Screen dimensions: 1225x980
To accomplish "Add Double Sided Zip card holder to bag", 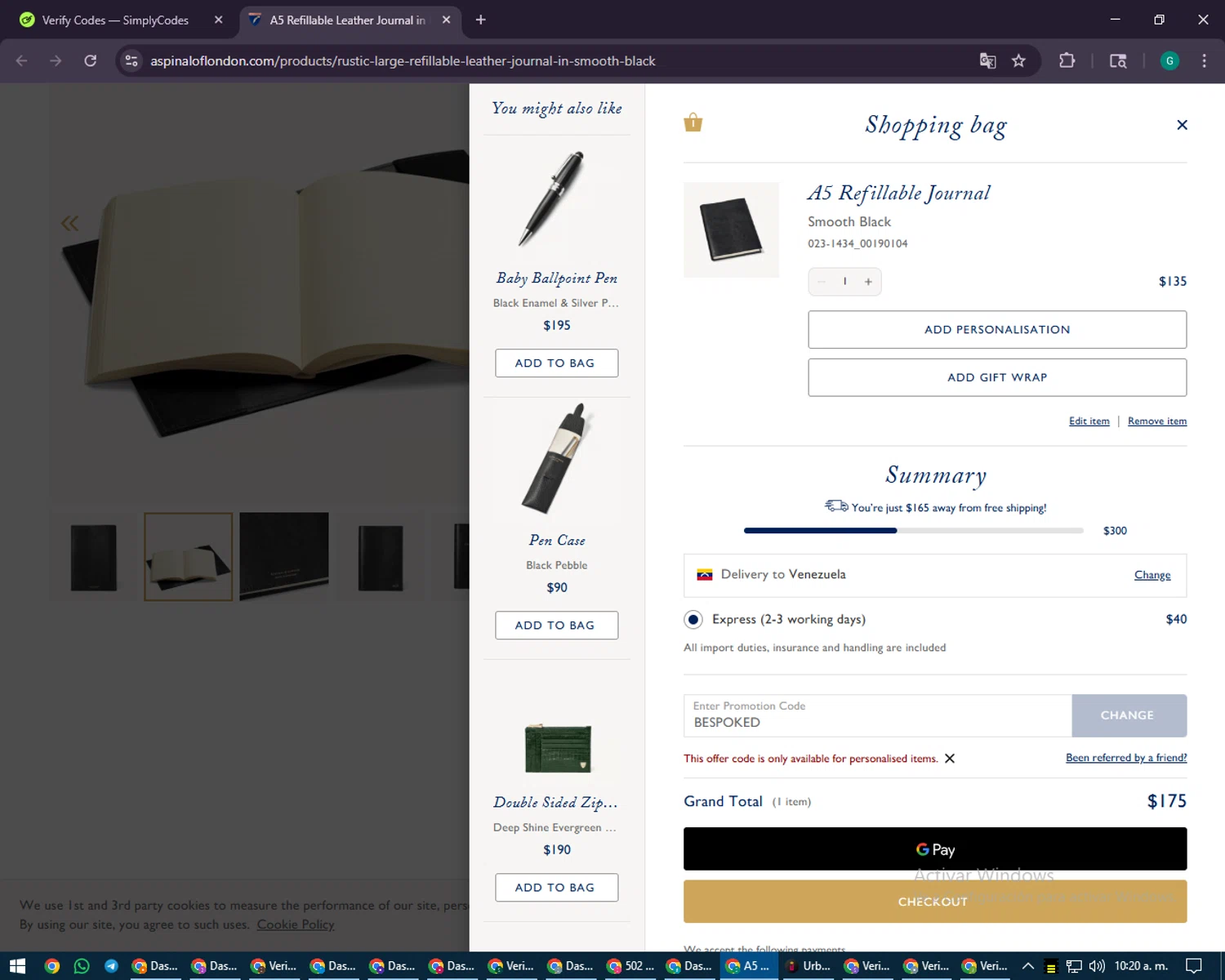I will coord(556,888).
